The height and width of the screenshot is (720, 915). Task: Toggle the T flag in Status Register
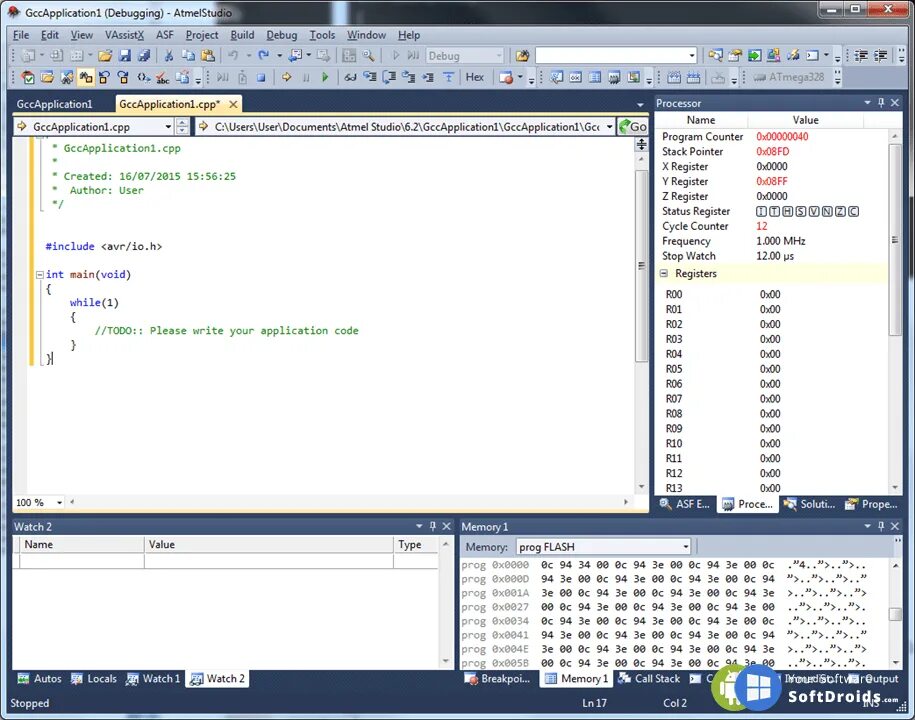[x=774, y=211]
